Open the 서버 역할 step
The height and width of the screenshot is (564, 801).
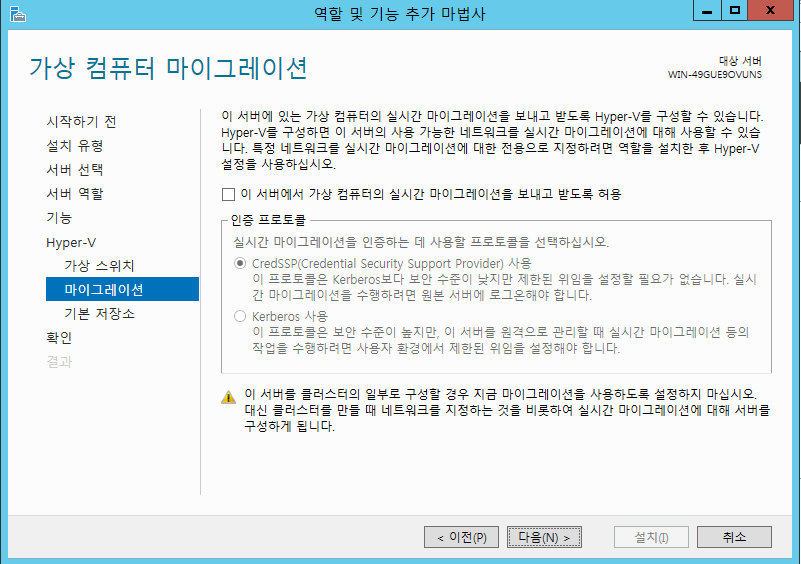75,194
